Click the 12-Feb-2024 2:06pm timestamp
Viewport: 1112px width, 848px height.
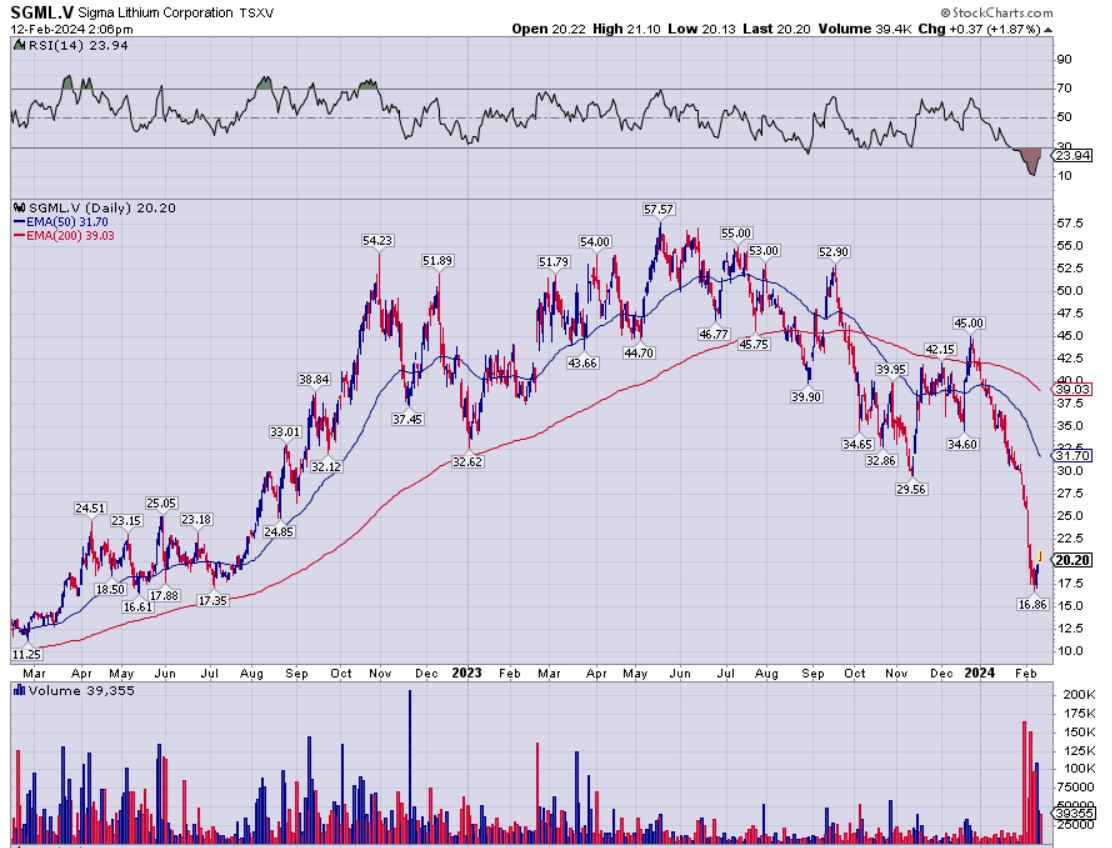pyautogui.click(x=72, y=29)
